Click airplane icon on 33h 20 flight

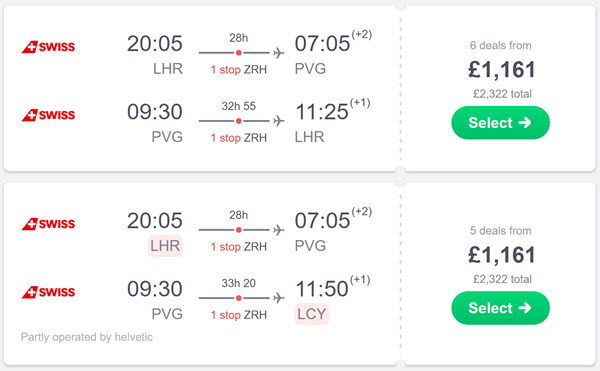[279, 298]
